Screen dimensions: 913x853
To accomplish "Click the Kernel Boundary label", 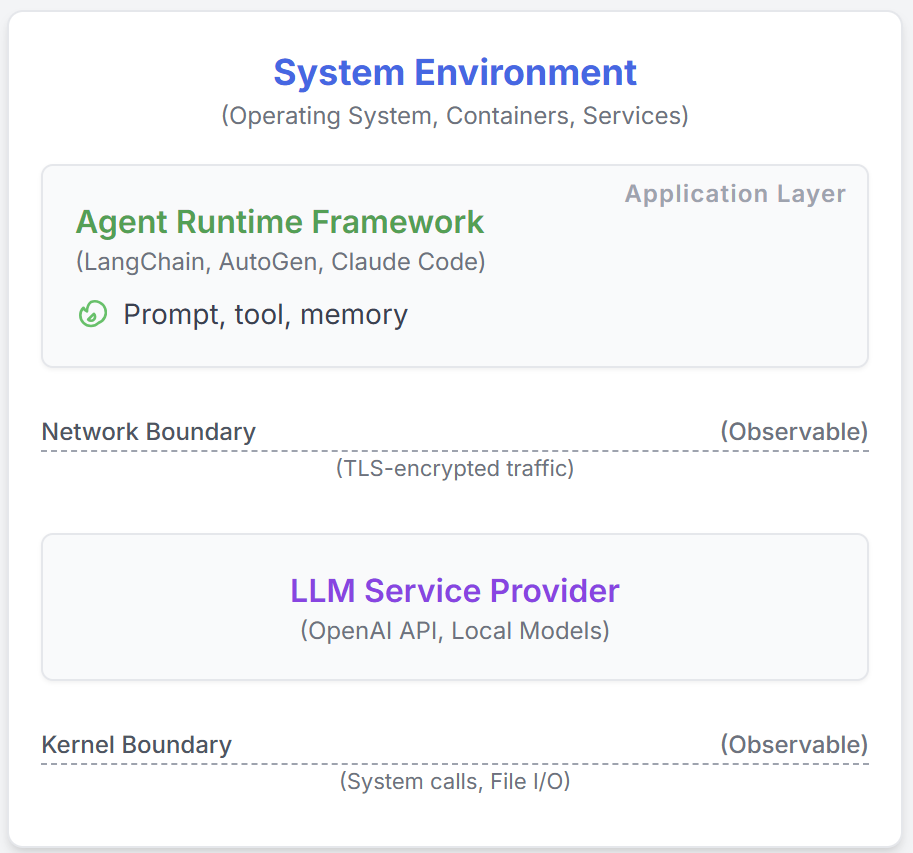I will 136,745.
